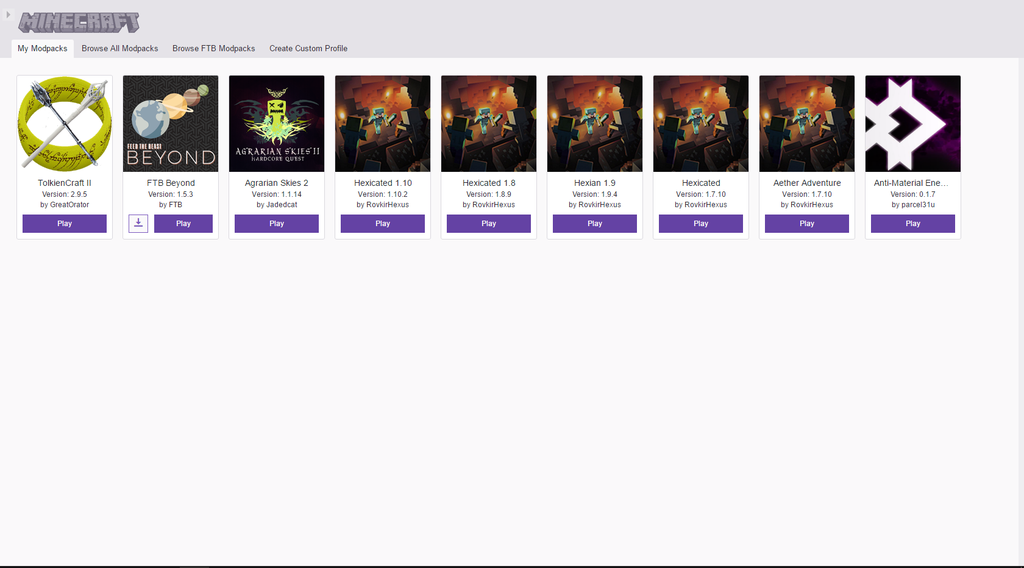Play TolkienCraft II modpack
Viewport: 1024px width, 568px height.
[x=65, y=223]
